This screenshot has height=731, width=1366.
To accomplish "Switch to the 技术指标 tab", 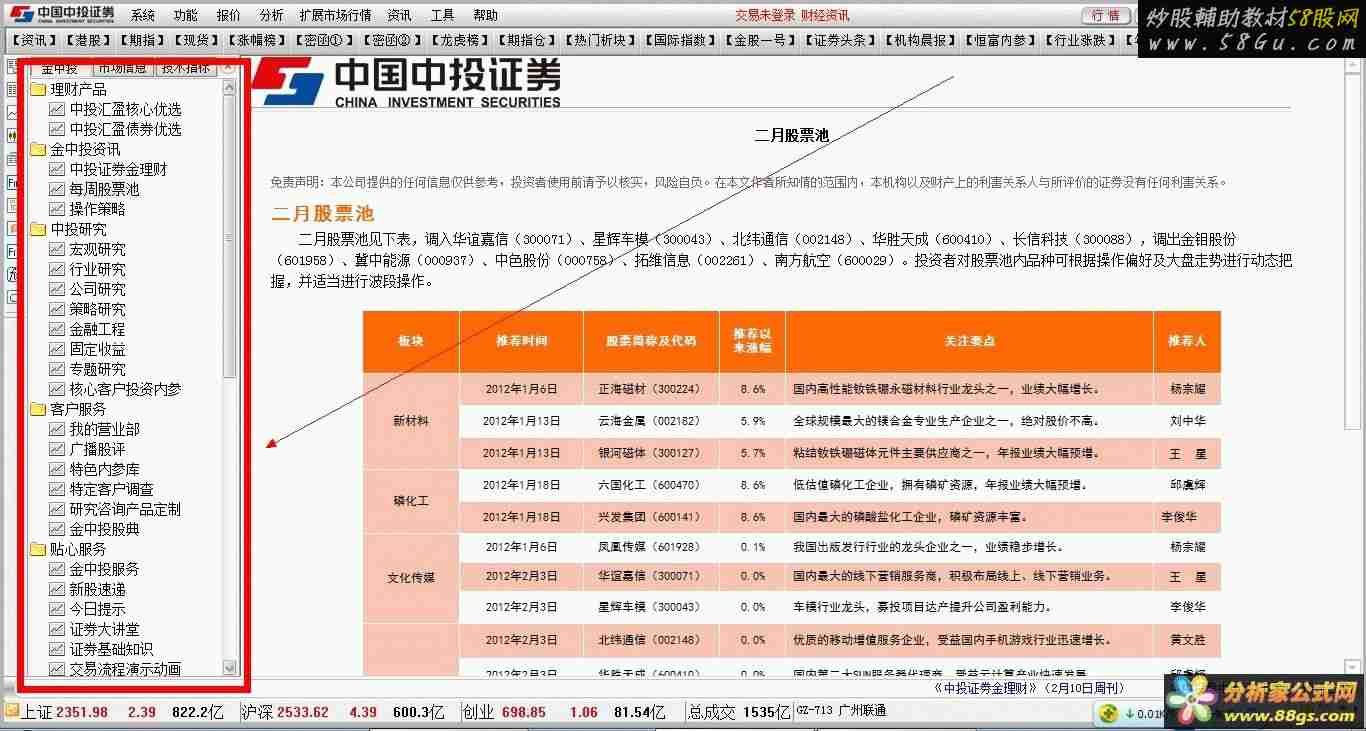I will pos(186,68).
